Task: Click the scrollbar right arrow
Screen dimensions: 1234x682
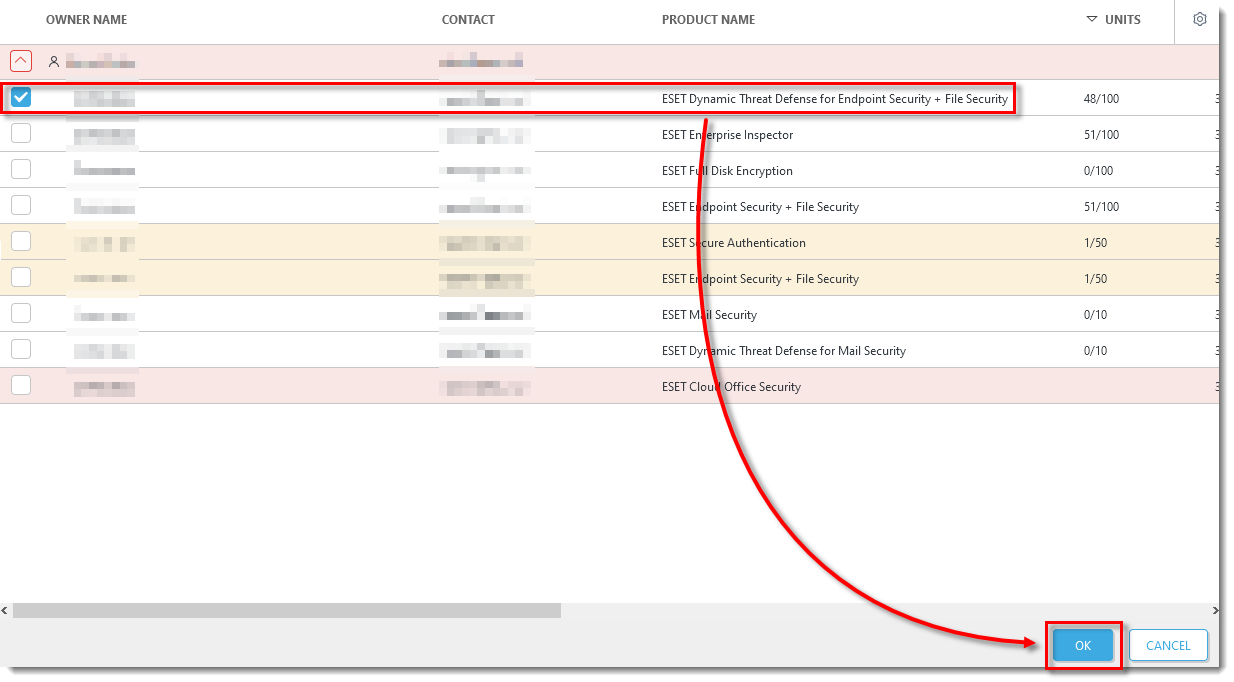Action: click(1215, 610)
